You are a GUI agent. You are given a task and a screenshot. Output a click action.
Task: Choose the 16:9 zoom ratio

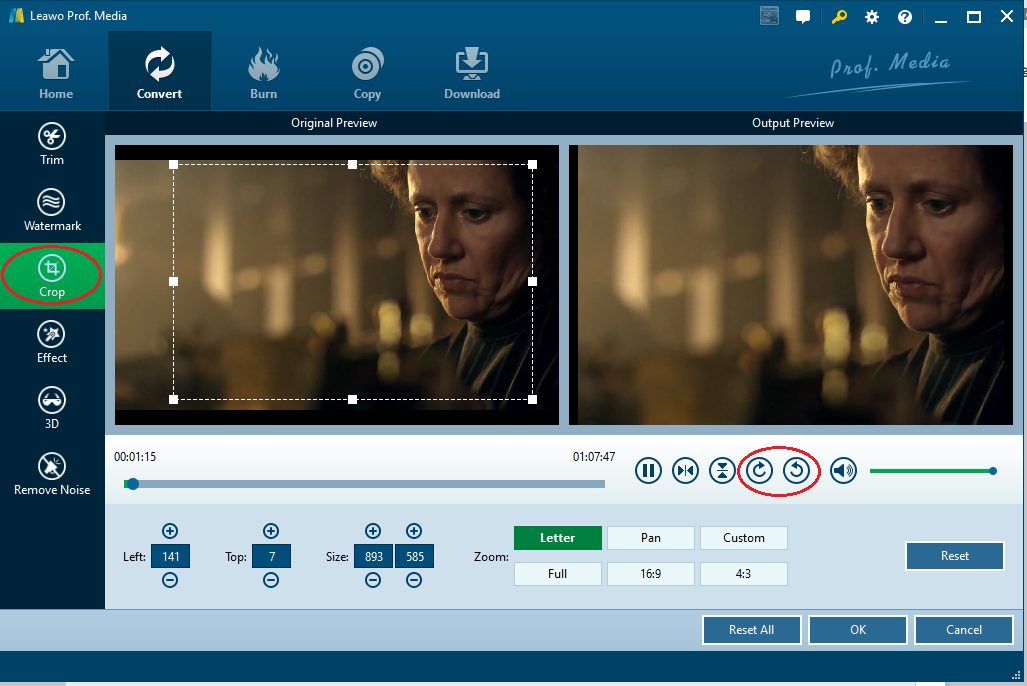[x=650, y=574]
